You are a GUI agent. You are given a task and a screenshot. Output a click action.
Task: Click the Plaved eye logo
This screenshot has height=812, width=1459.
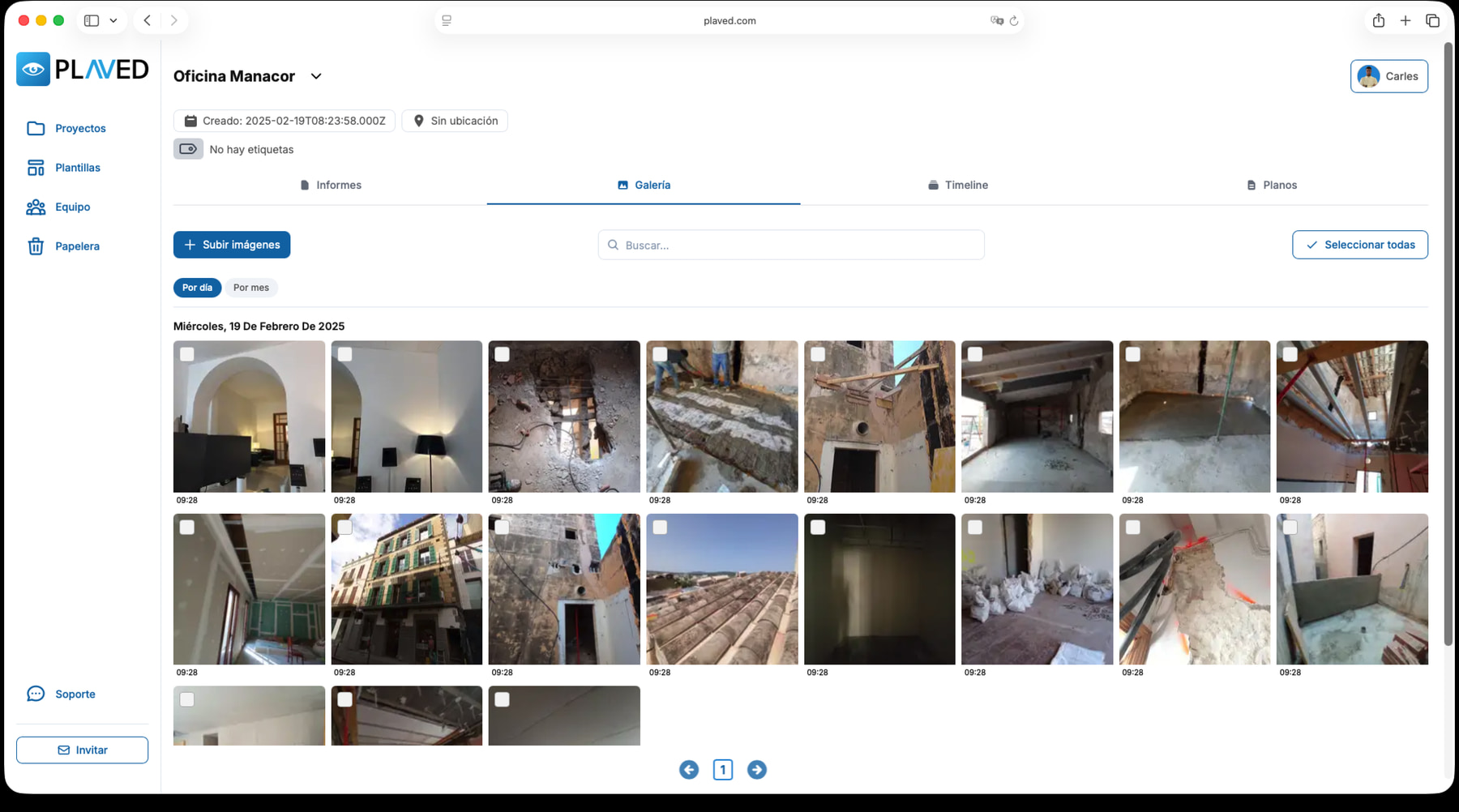pyautogui.click(x=33, y=70)
